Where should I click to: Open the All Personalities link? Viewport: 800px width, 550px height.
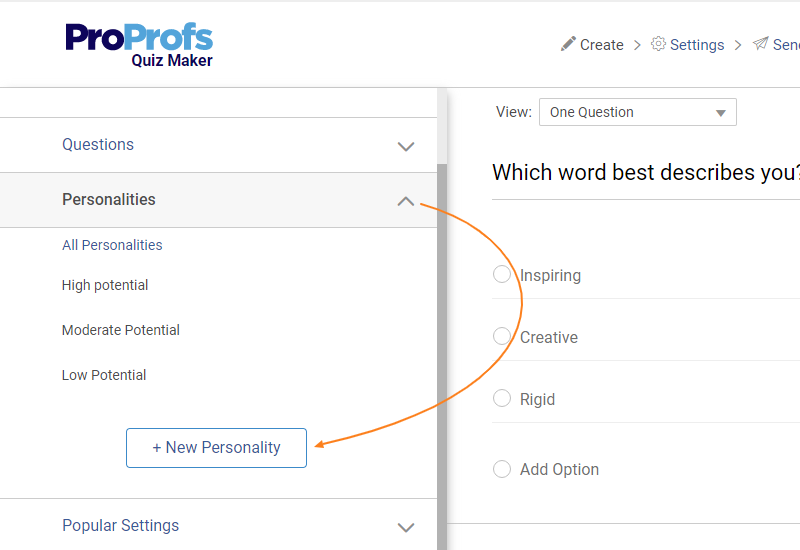click(112, 245)
